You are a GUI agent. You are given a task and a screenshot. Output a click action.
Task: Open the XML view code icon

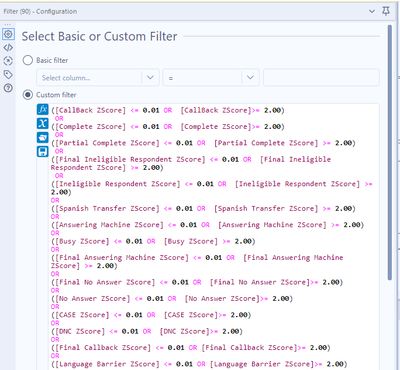[x=8, y=48]
